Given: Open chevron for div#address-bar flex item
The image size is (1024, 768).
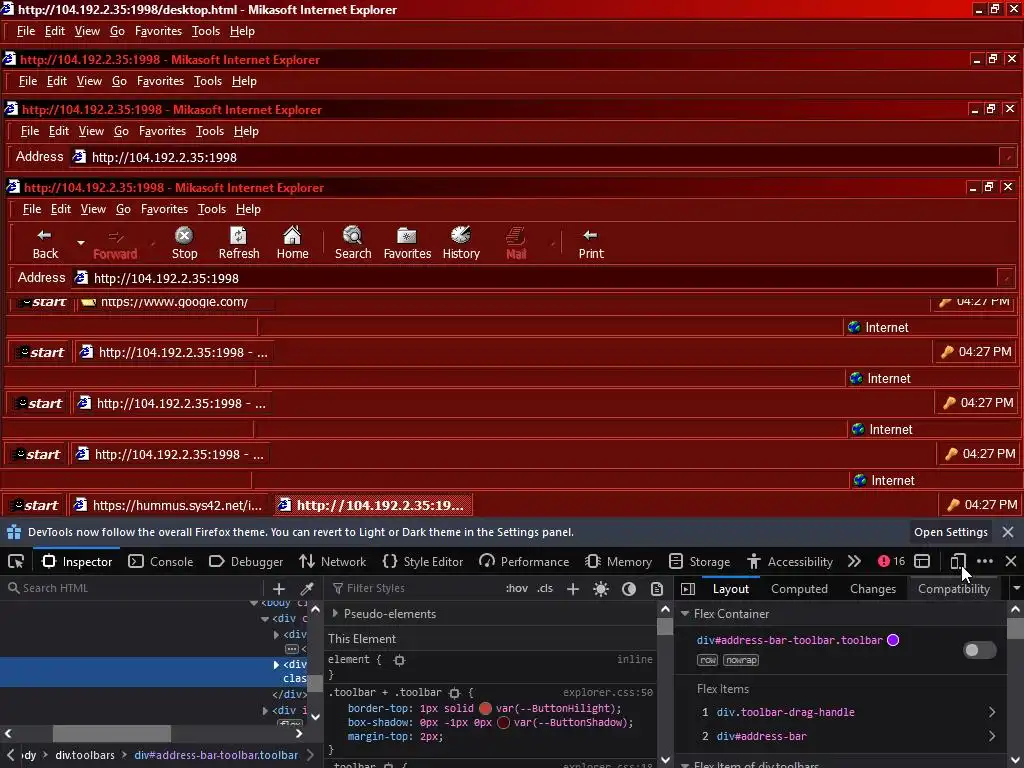Looking at the screenshot, I should [x=991, y=737].
